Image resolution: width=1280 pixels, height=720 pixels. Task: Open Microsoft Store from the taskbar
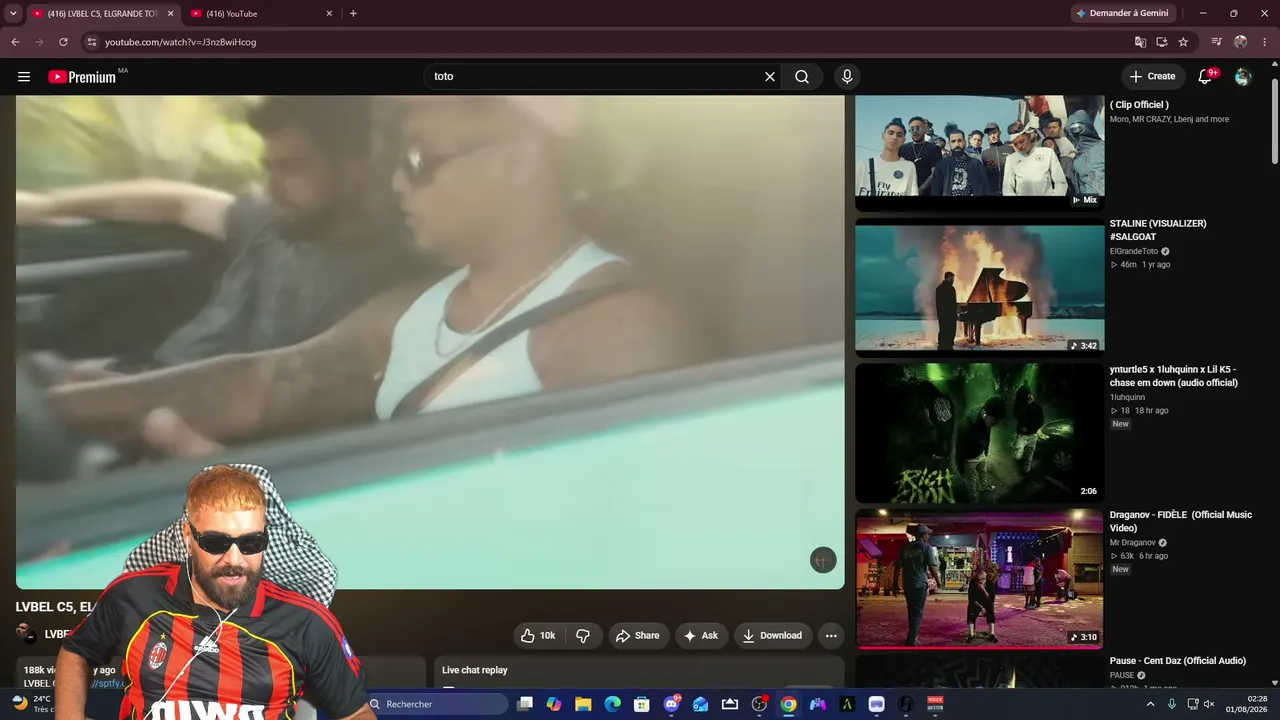coord(642,704)
